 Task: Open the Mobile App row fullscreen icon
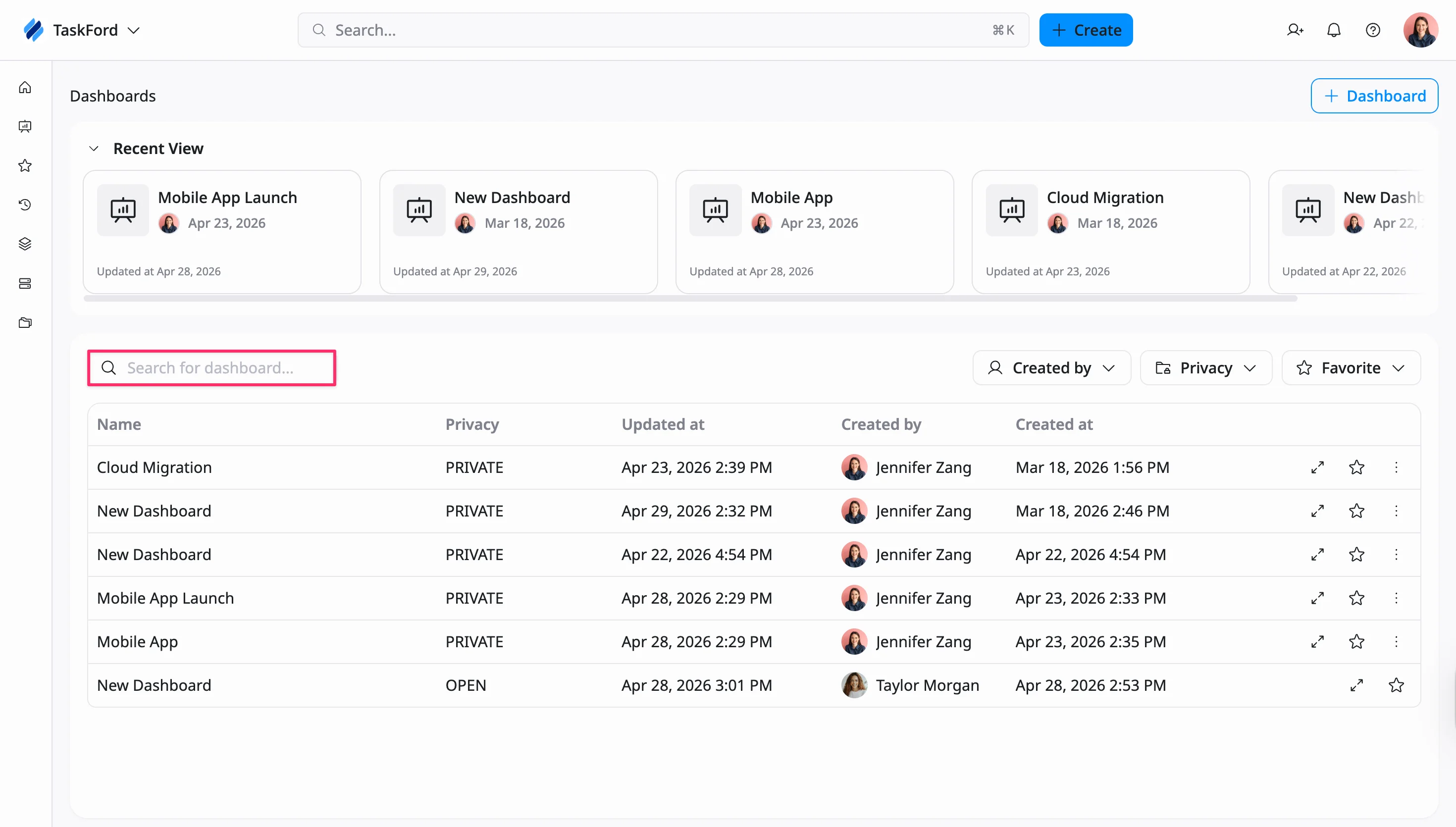[1317, 642]
